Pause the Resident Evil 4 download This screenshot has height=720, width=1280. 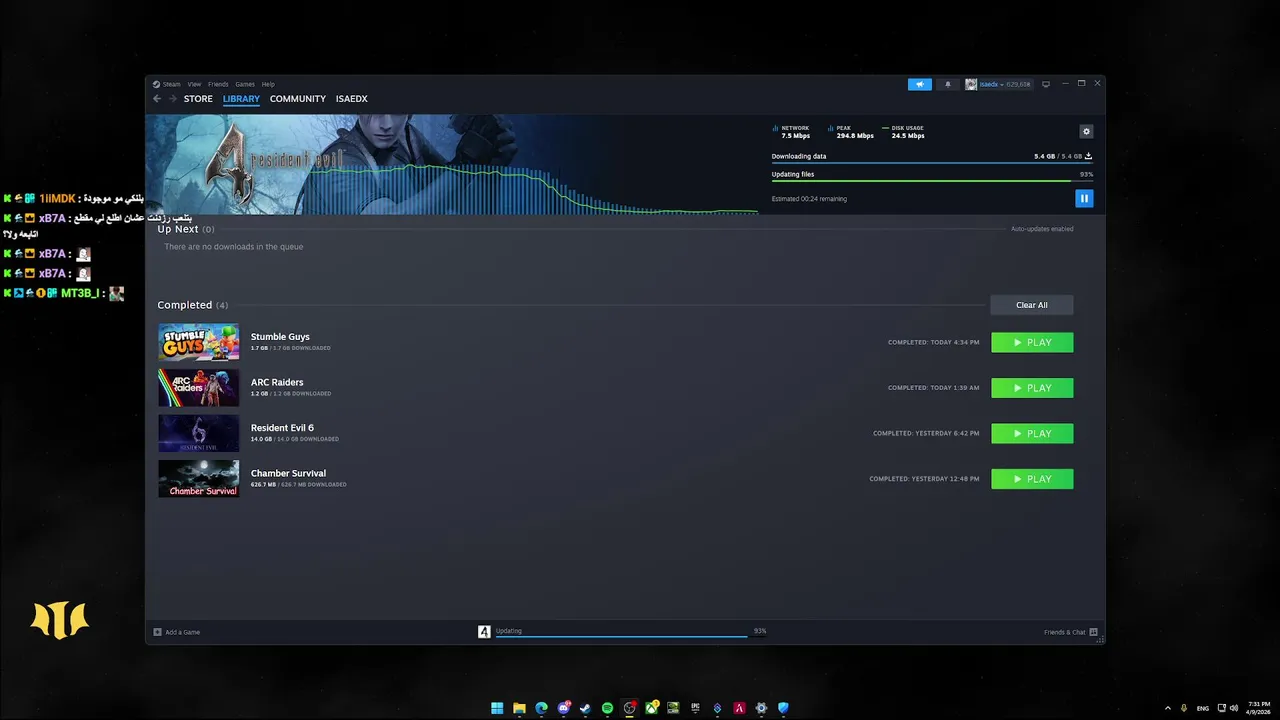1084,199
